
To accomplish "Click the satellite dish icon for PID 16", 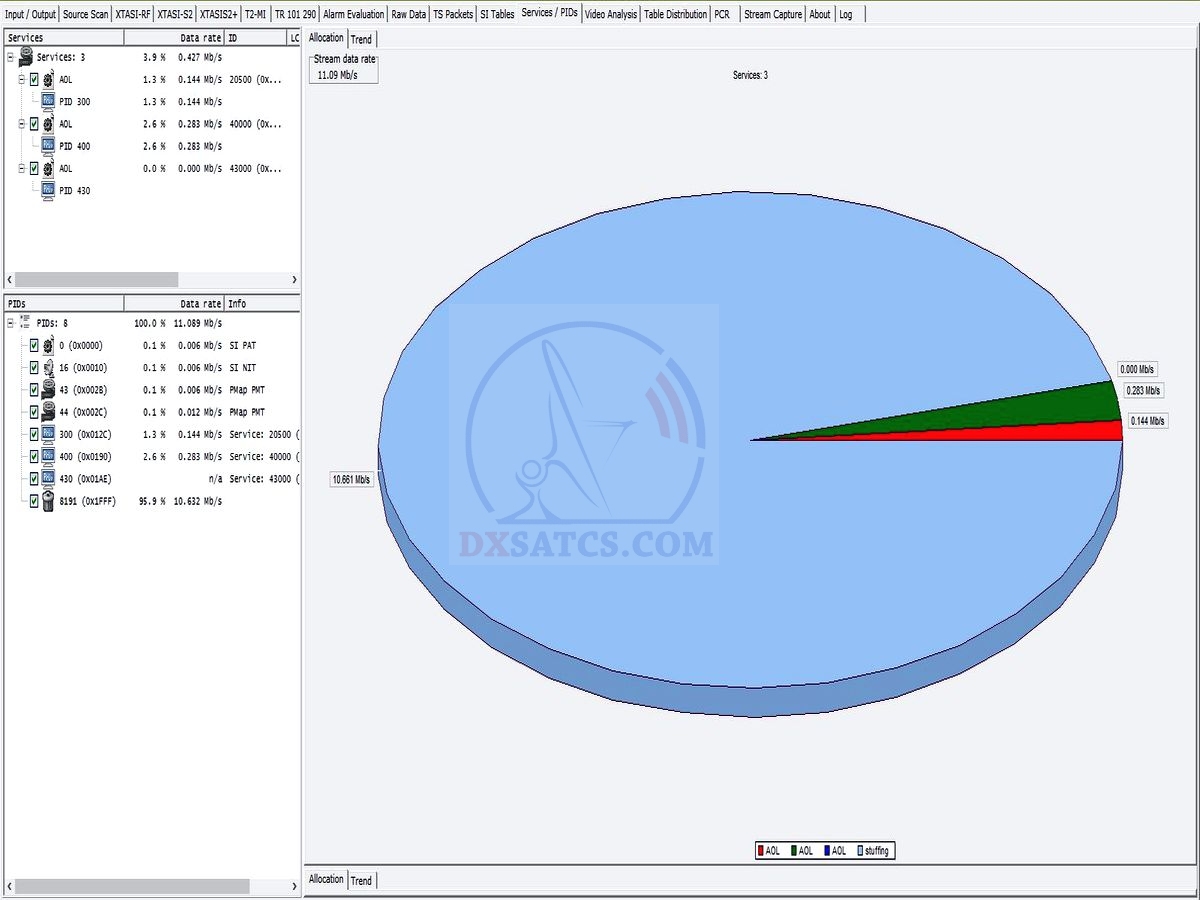I will (48, 368).
